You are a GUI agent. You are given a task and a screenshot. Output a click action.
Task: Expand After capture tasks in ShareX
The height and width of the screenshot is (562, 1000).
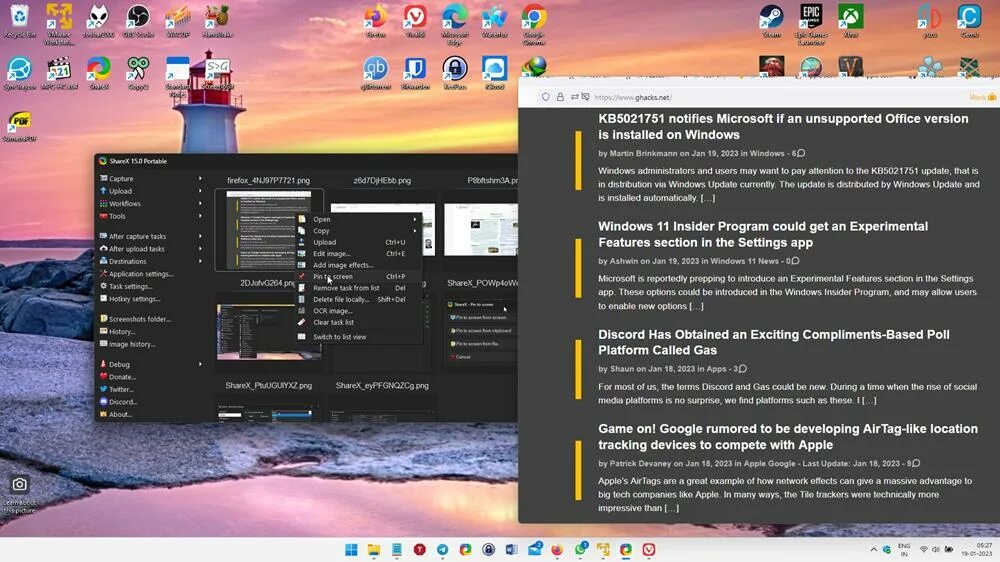(151, 236)
